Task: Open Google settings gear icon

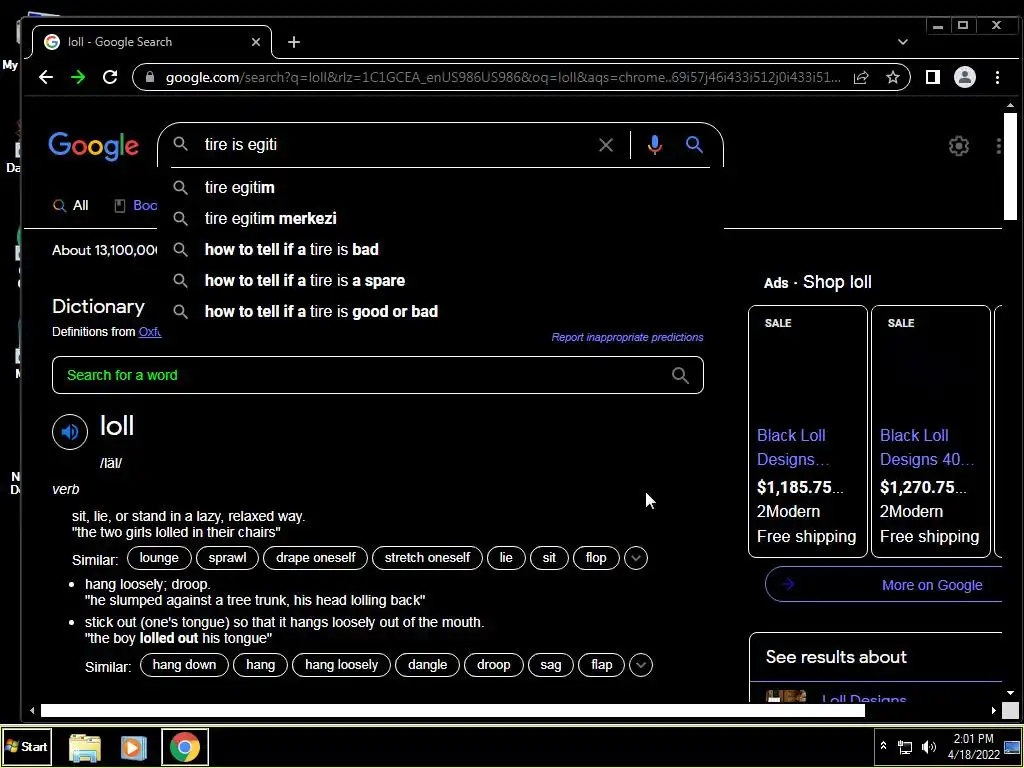Action: 959,146
